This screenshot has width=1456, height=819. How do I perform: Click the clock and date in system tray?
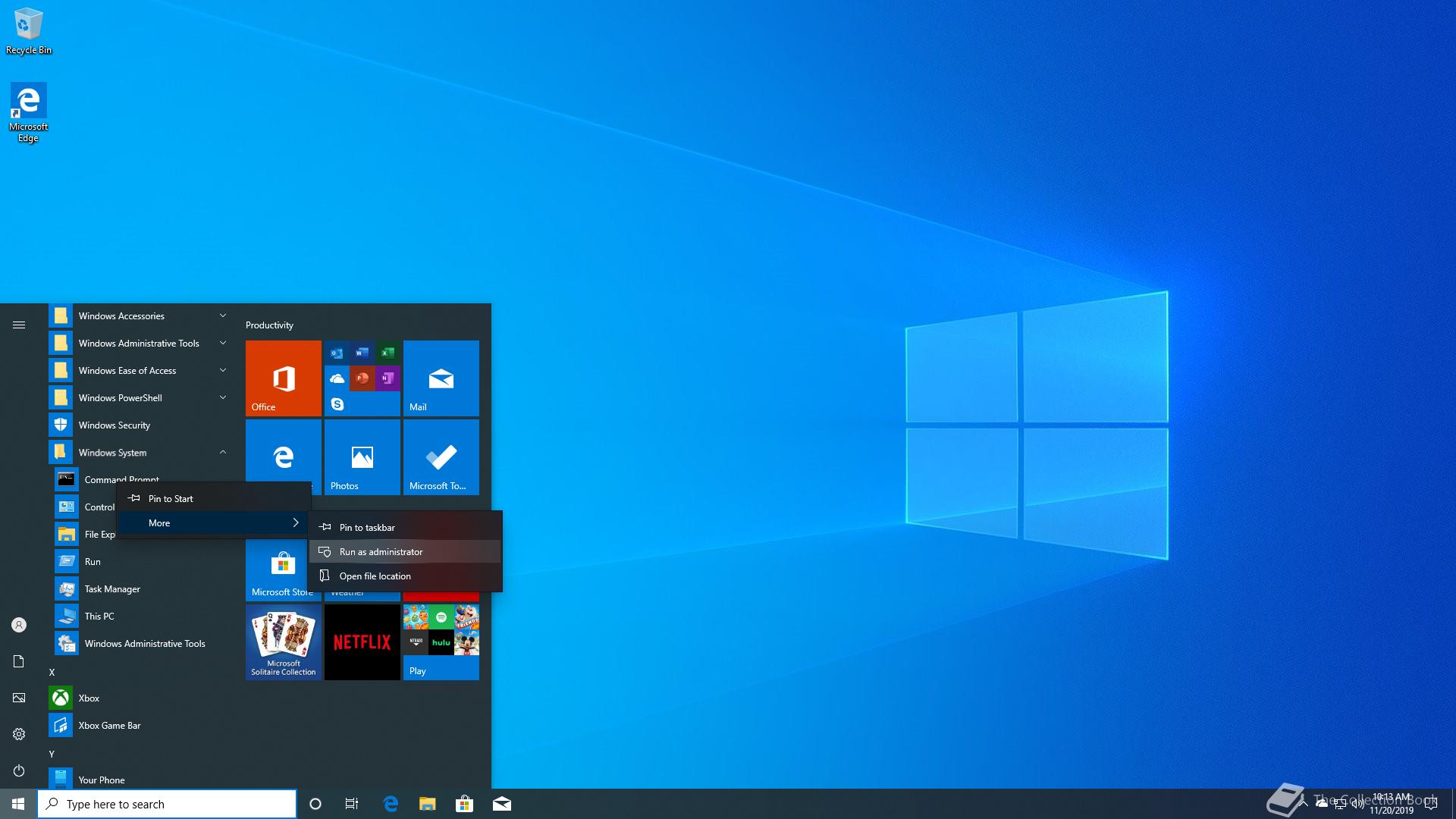tap(1392, 804)
